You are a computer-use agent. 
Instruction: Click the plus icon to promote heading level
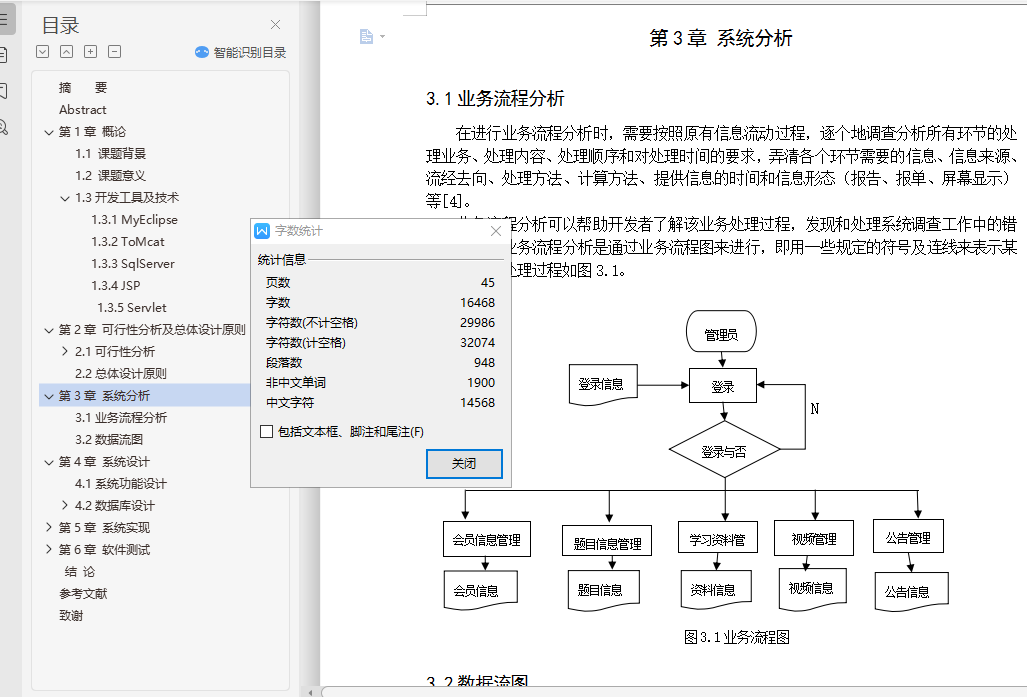pos(90,52)
